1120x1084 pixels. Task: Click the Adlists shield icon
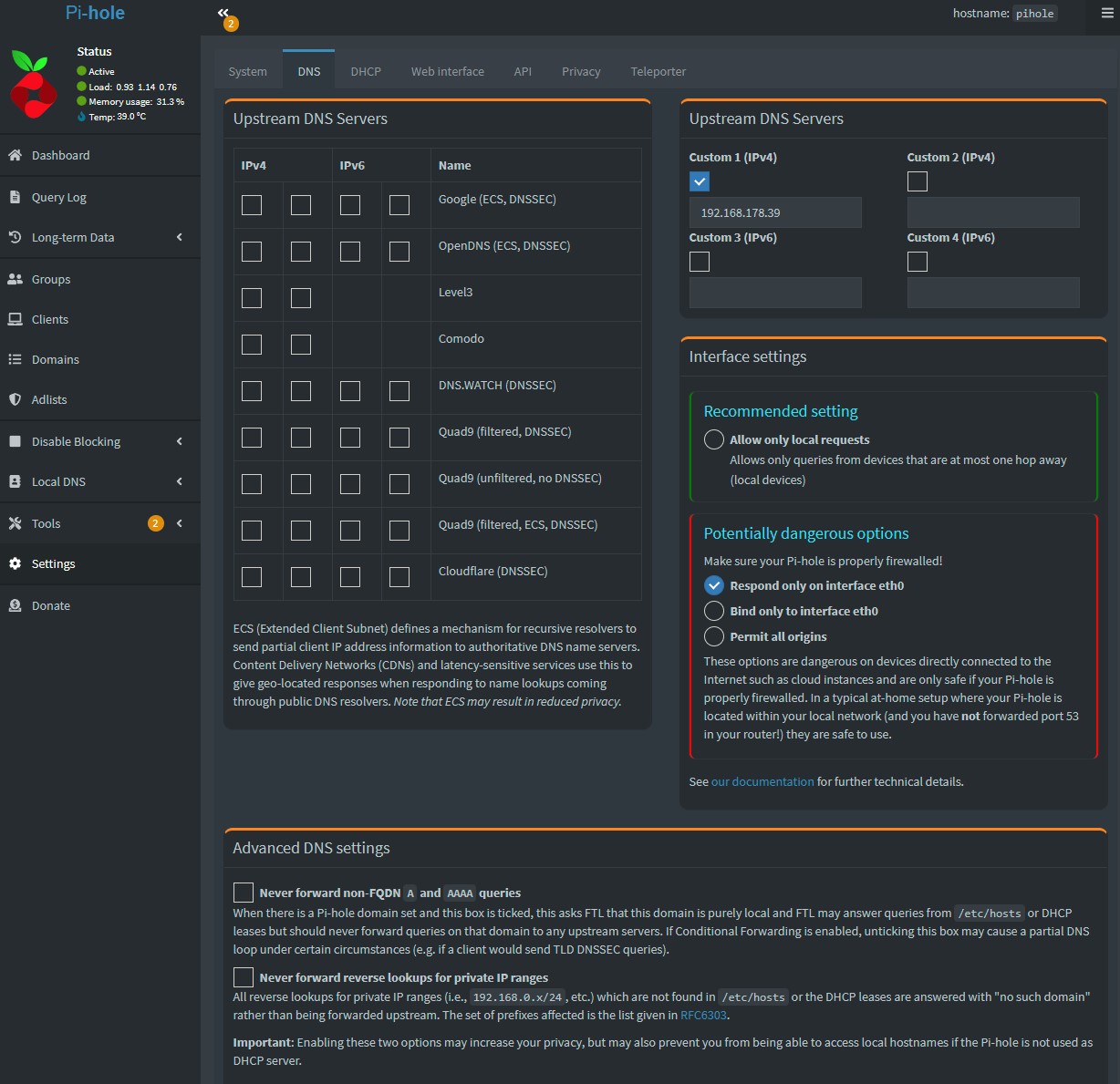coord(15,399)
